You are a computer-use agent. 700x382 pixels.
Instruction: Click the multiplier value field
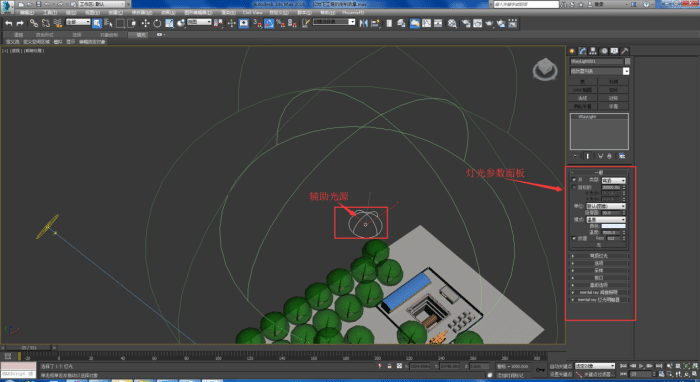(611, 213)
